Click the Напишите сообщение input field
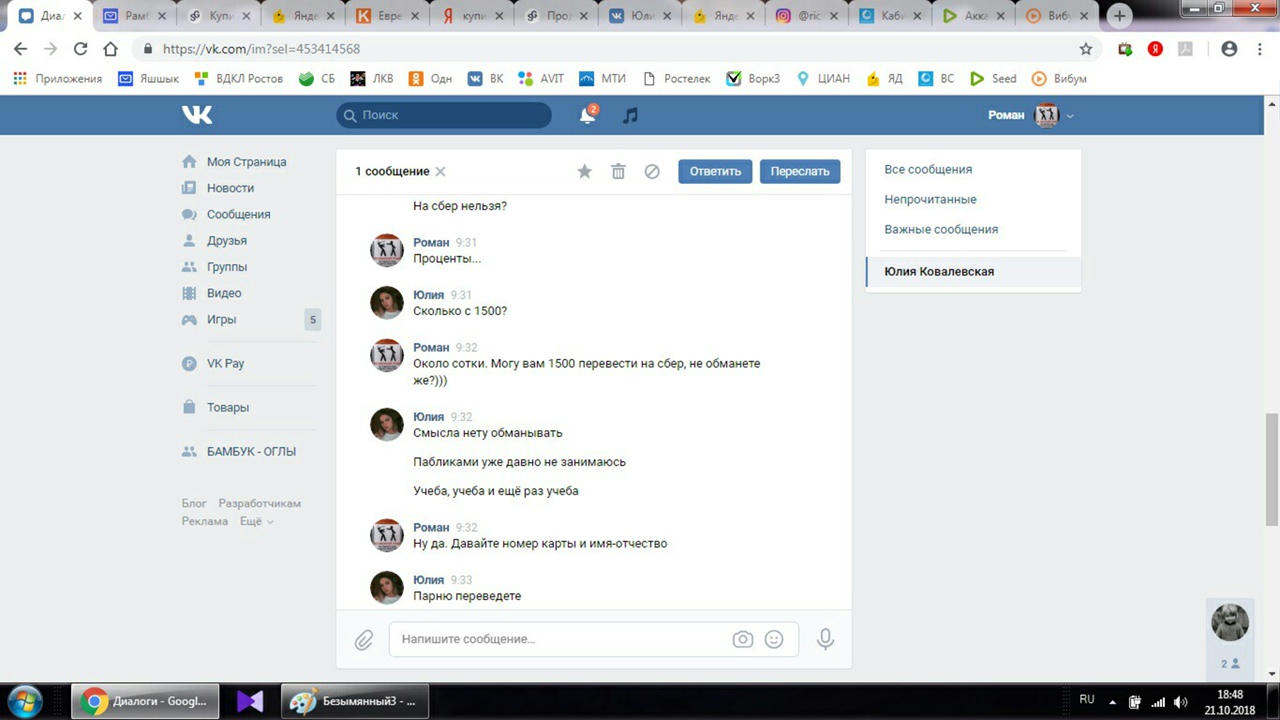1280x720 pixels. coord(560,639)
